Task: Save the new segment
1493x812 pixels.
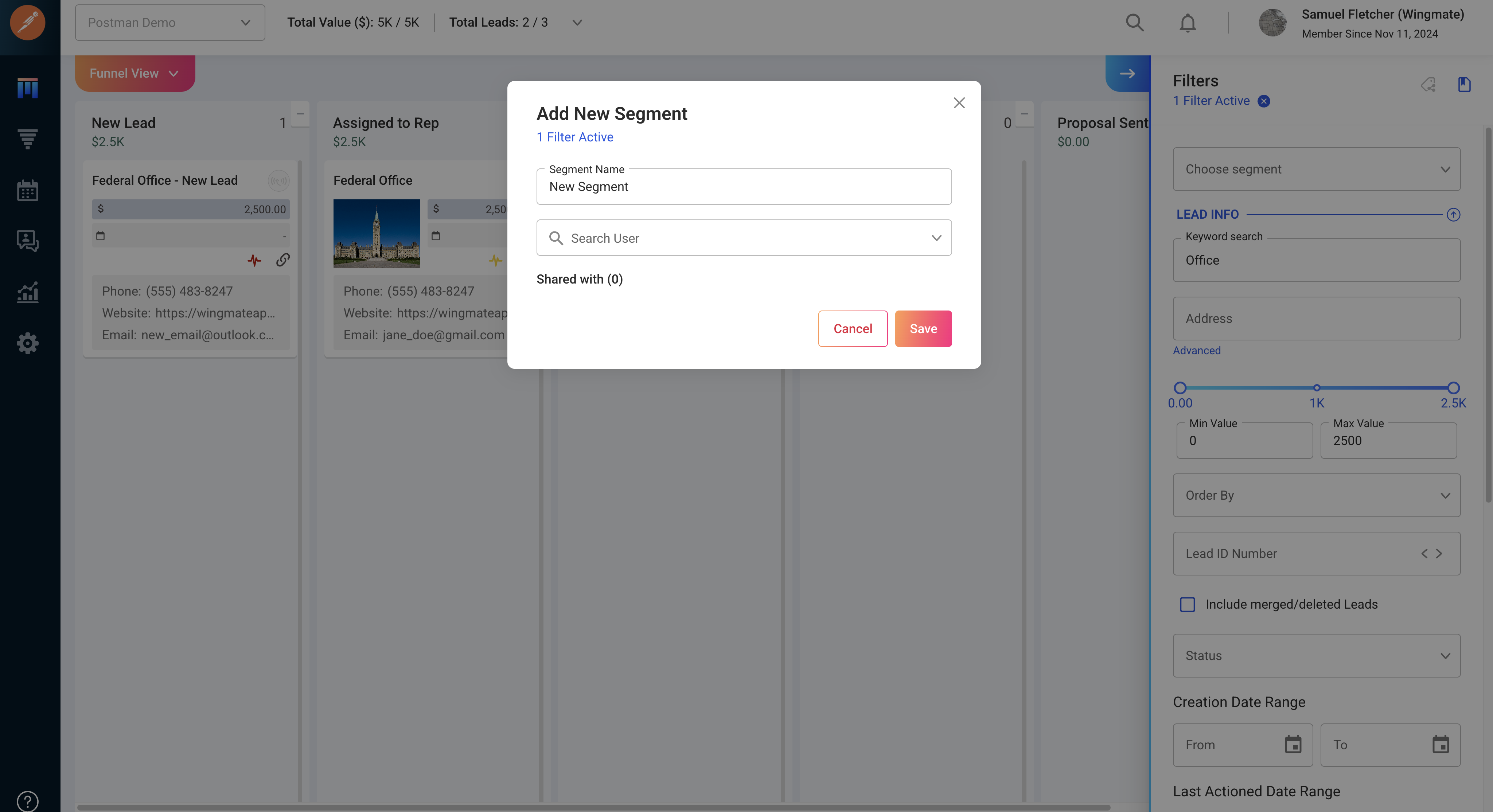Action: click(923, 329)
